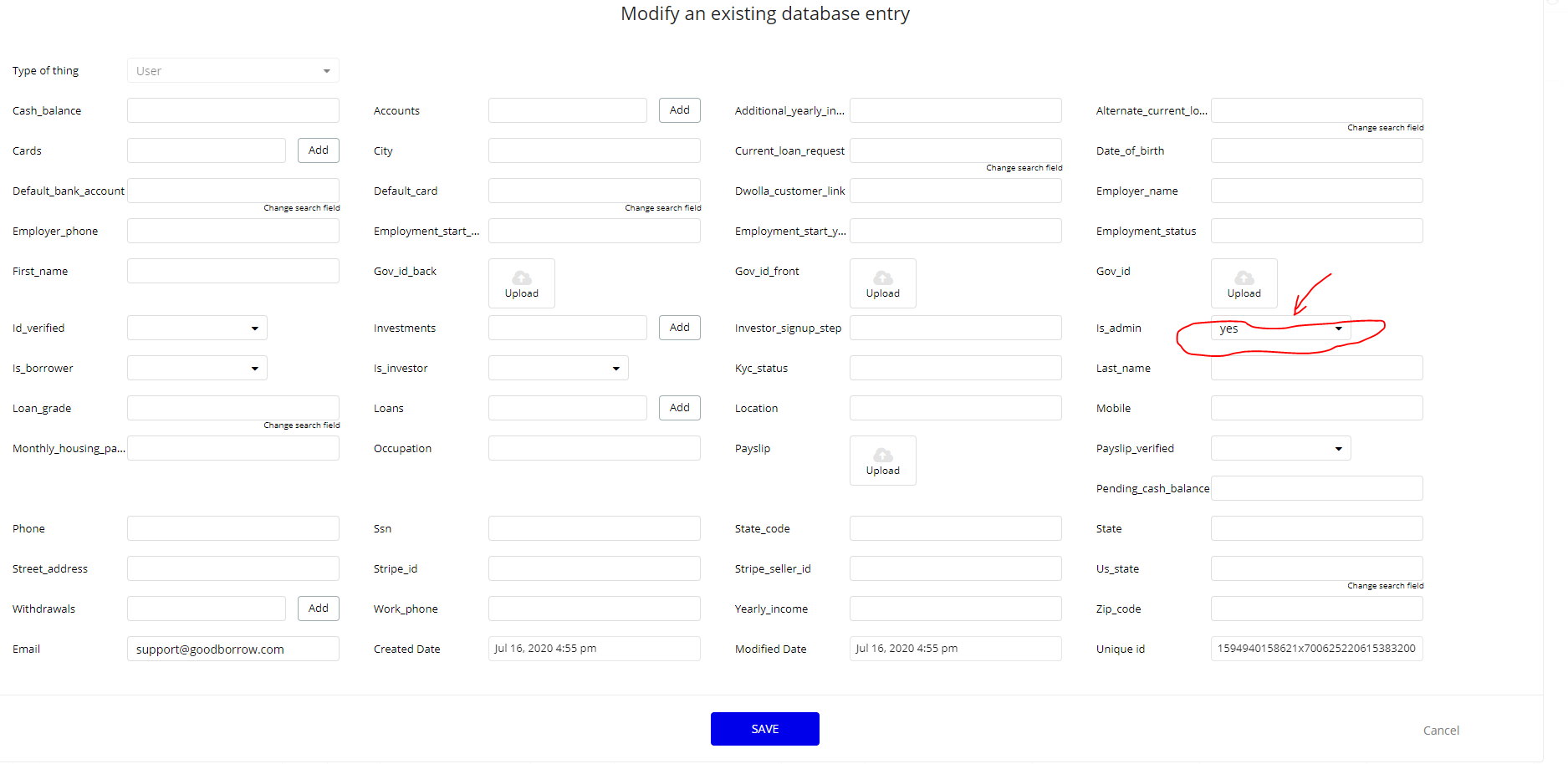Upload a Payslip document
This screenshot has height=764, width=1568.
882,461
